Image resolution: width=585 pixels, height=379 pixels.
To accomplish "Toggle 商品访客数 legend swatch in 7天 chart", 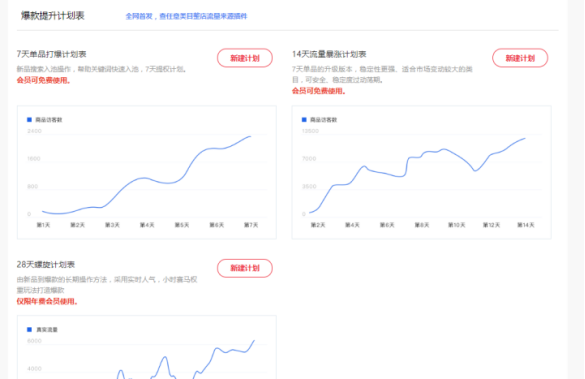I will coord(29,120).
